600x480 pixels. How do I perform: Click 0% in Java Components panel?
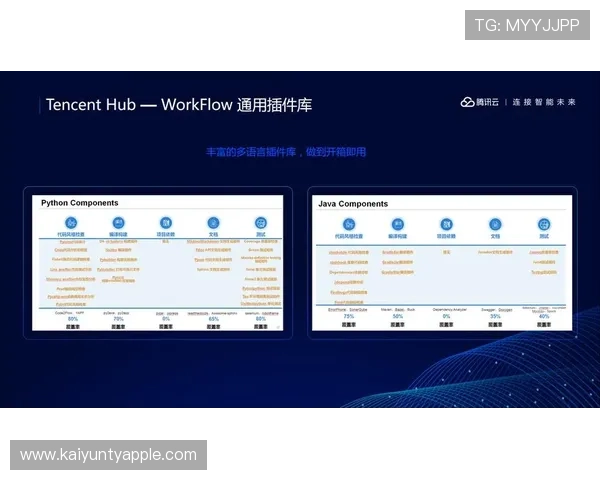(446, 317)
